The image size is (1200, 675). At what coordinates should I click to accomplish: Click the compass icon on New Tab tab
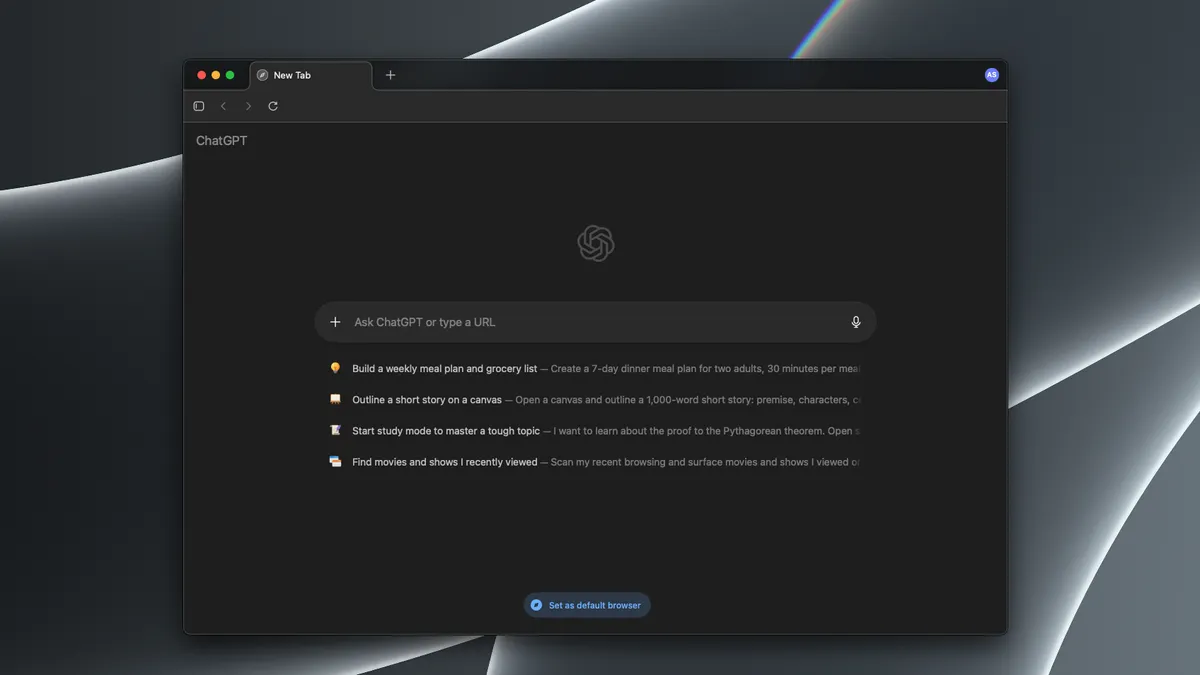tap(262, 75)
